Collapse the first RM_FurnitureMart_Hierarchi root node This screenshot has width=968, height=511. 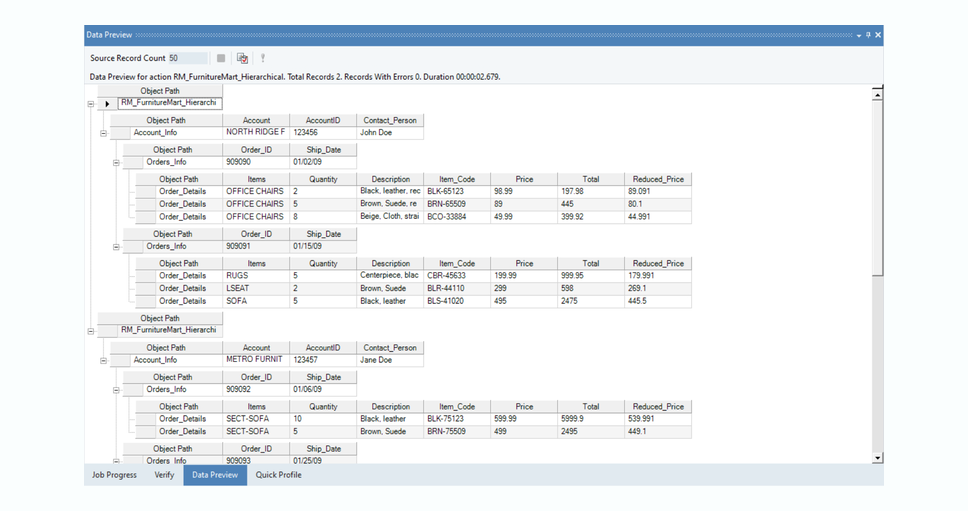(91, 104)
